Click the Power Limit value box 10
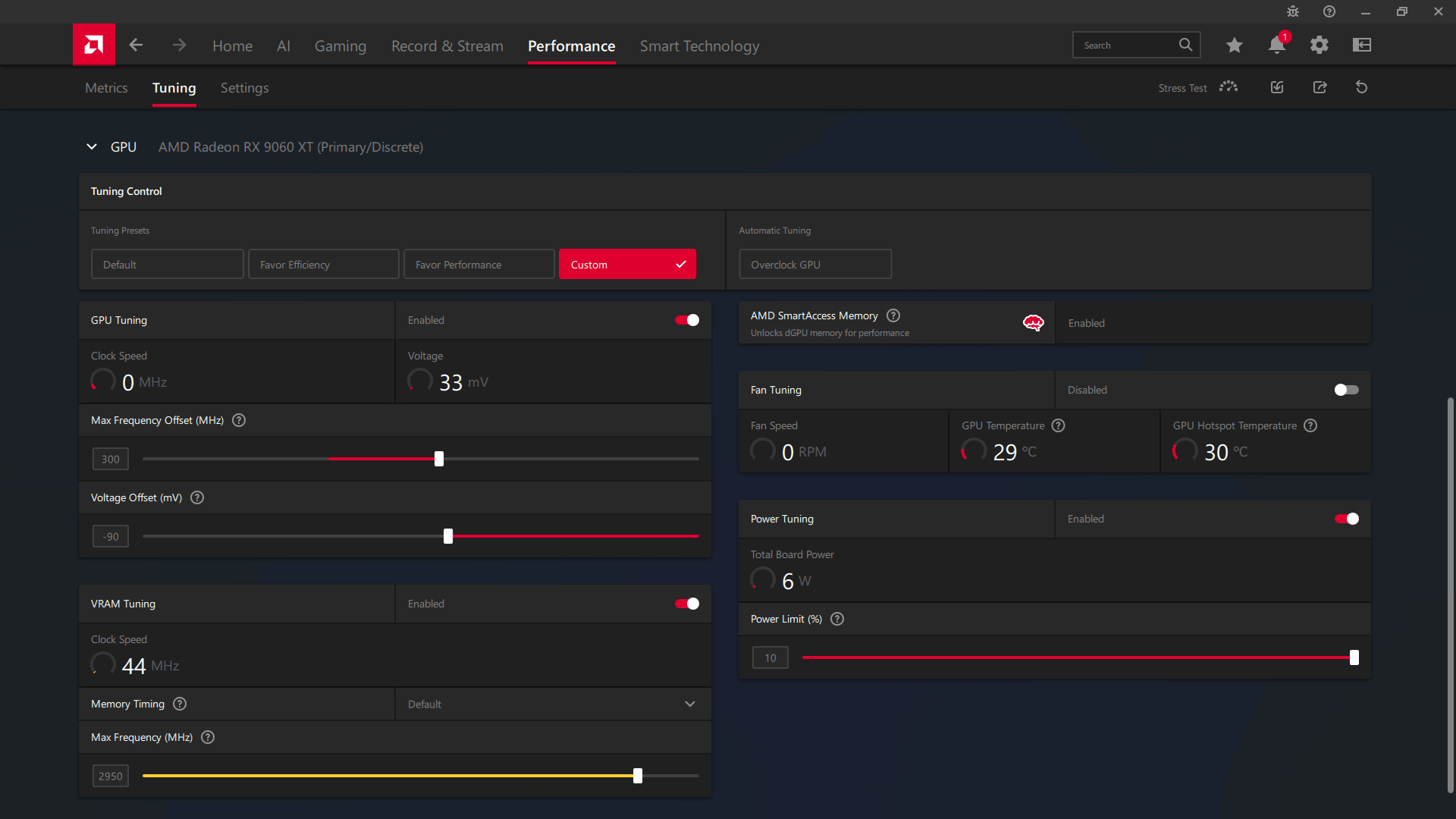The height and width of the screenshot is (819, 1456). (770, 657)
